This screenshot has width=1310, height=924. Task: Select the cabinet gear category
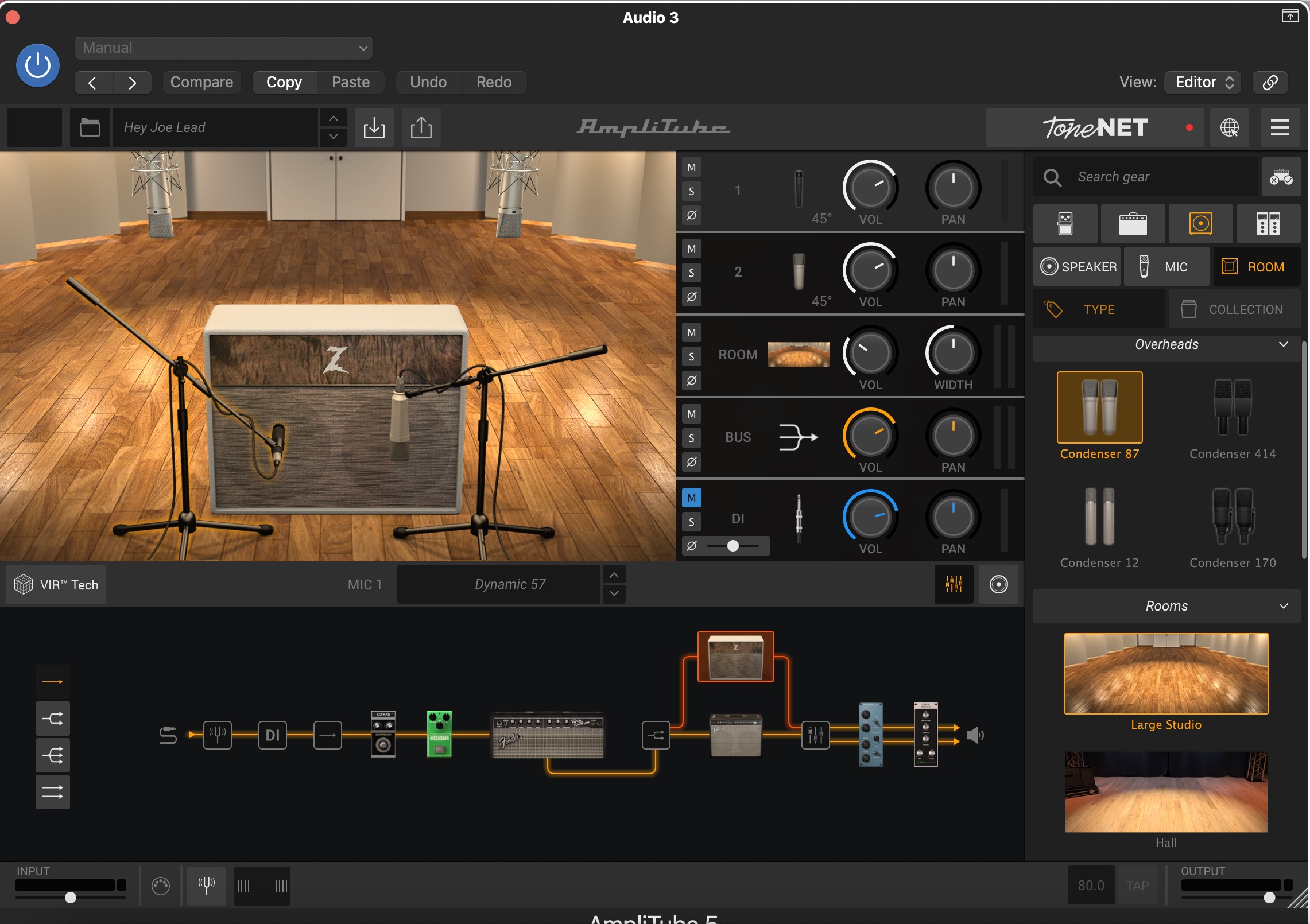[1201, 224]
